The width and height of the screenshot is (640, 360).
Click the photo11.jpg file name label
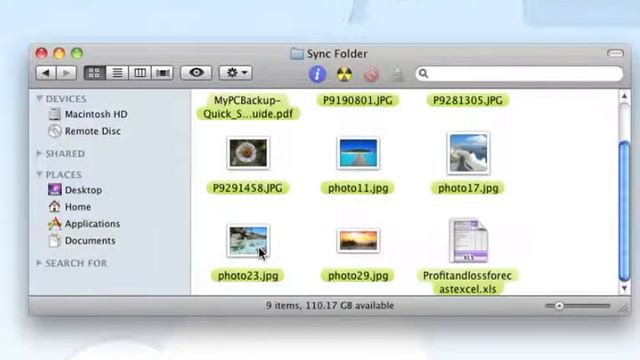point(358,188)
